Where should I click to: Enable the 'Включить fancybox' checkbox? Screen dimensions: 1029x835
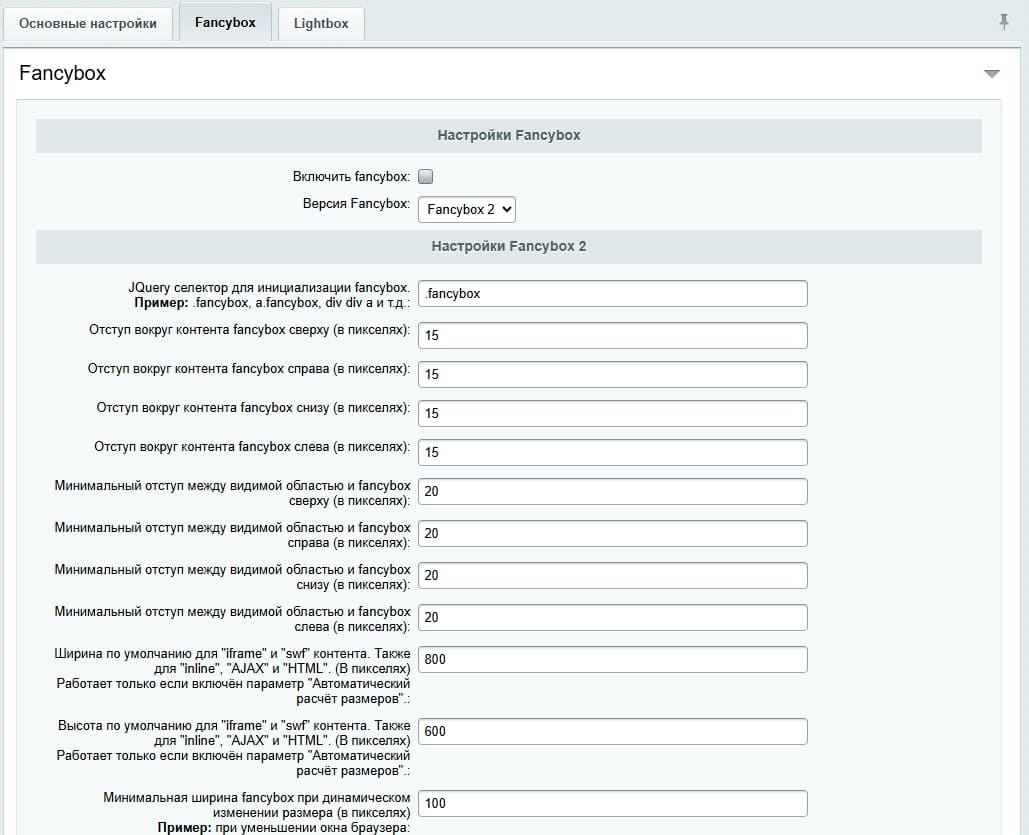(x=425, y=177)
